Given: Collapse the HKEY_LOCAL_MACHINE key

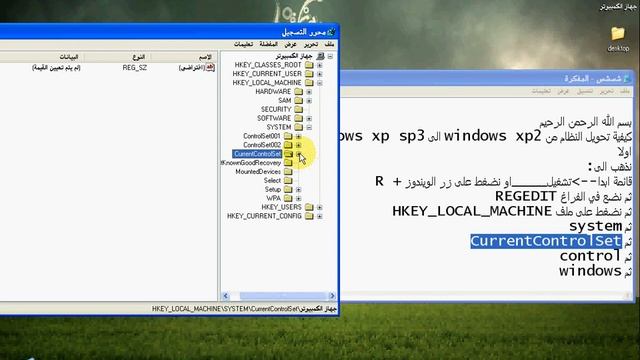Looking at the screenshot, I should 320,83.
